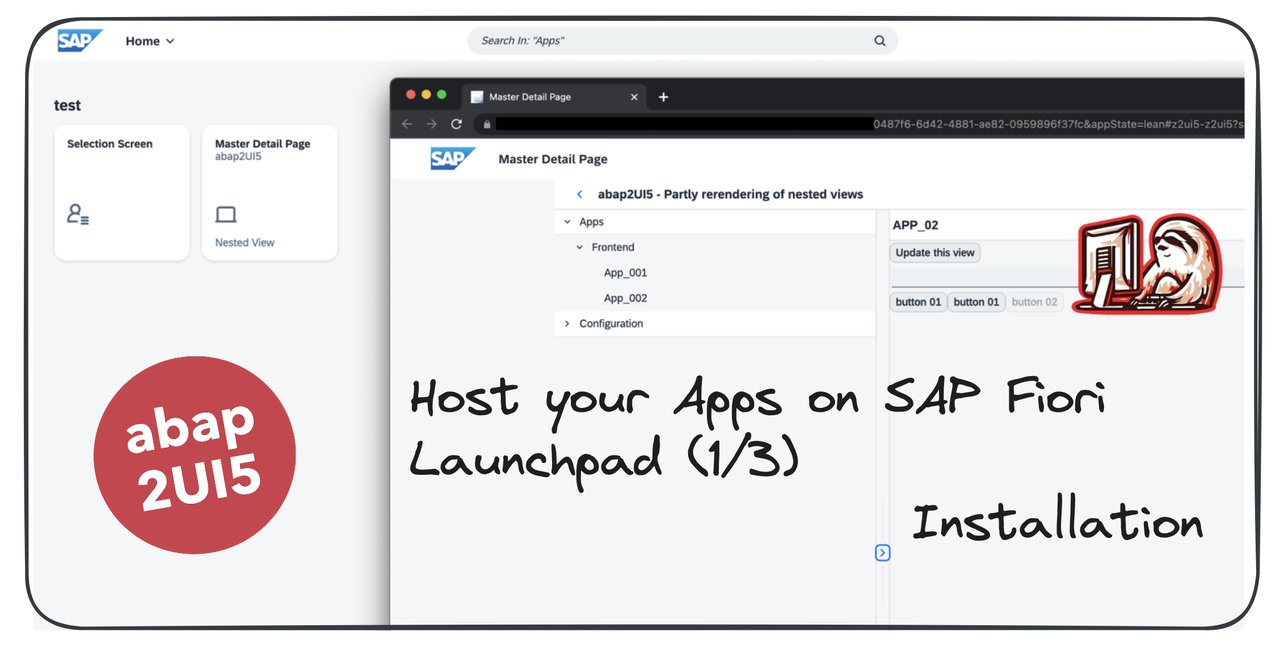The height and width of the screenshot is (657, 1280).
Task: Click the back chevron beside the abap2UI5 title
Action: pos(580,194)
